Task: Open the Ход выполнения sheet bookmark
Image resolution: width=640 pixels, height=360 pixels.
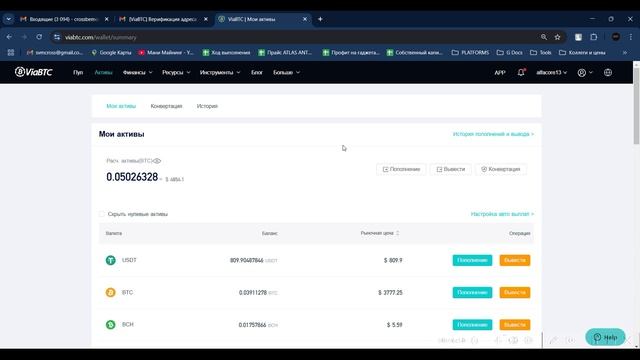Action: pos(226,53)
